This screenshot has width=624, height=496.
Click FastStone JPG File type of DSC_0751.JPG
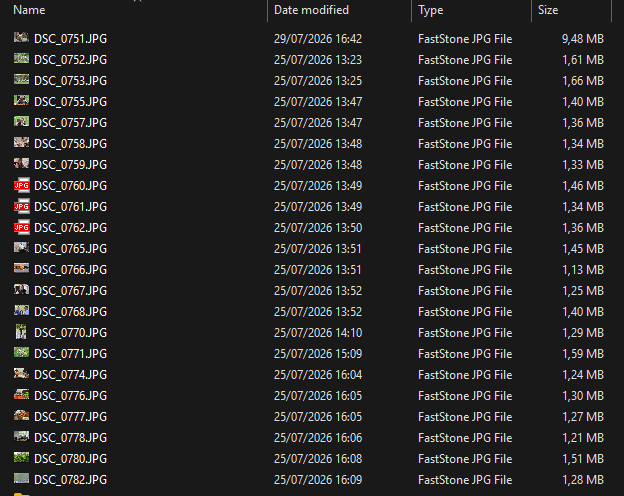click(x=465, y=39)
